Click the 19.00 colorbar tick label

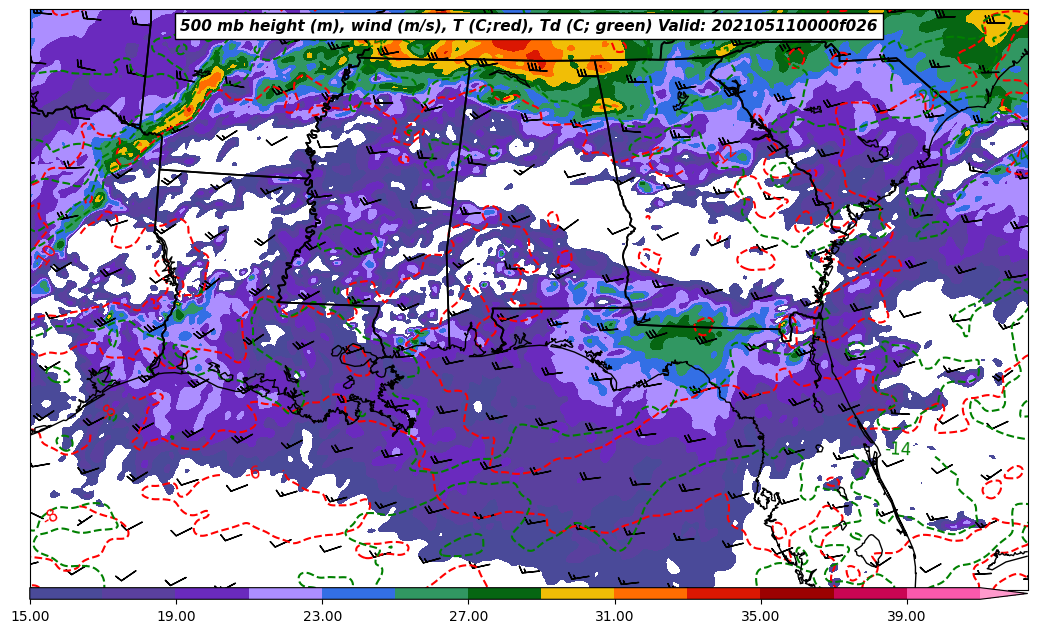(x=176, y=616)
